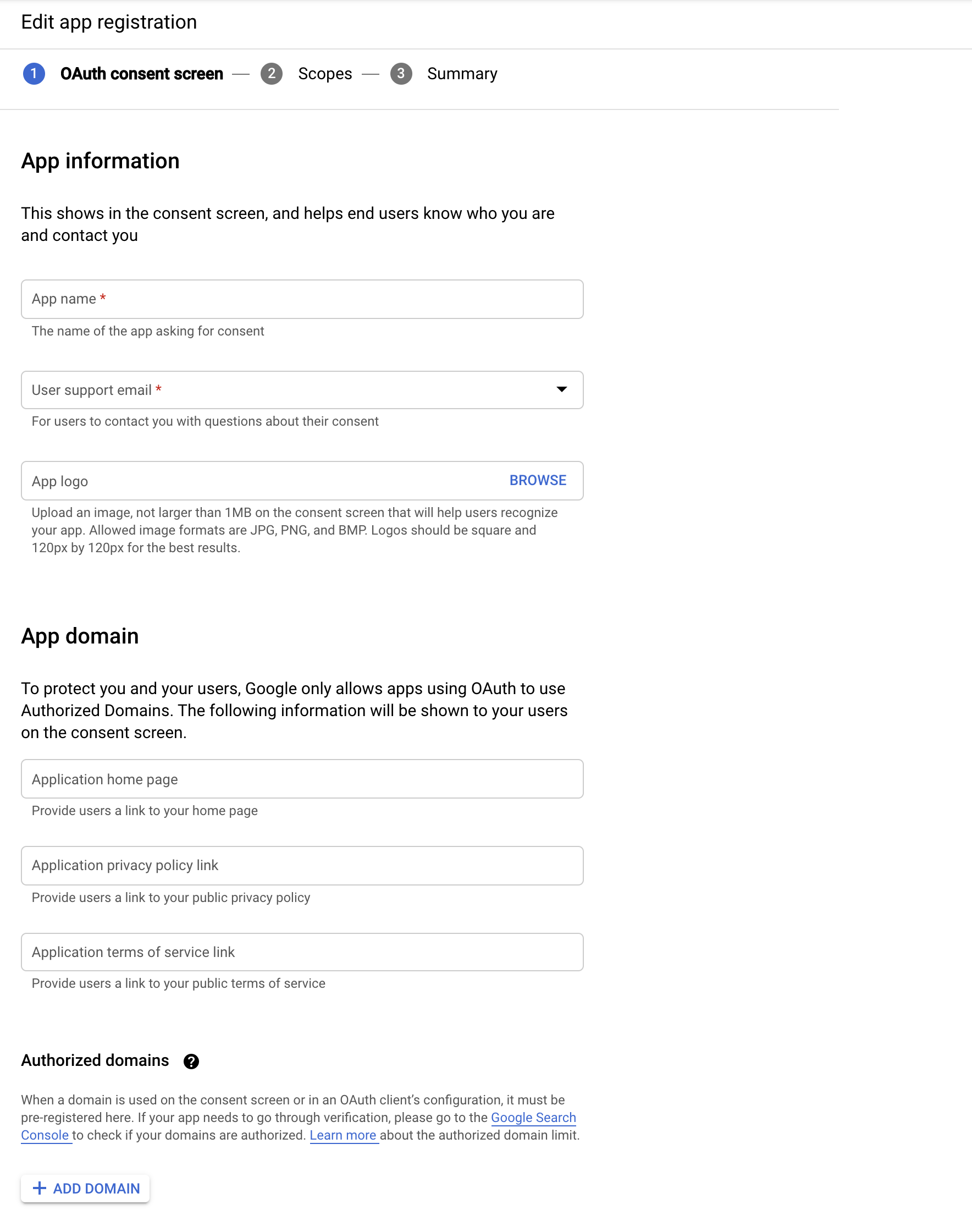Open the Google Search Console link

pos(533,1118)
